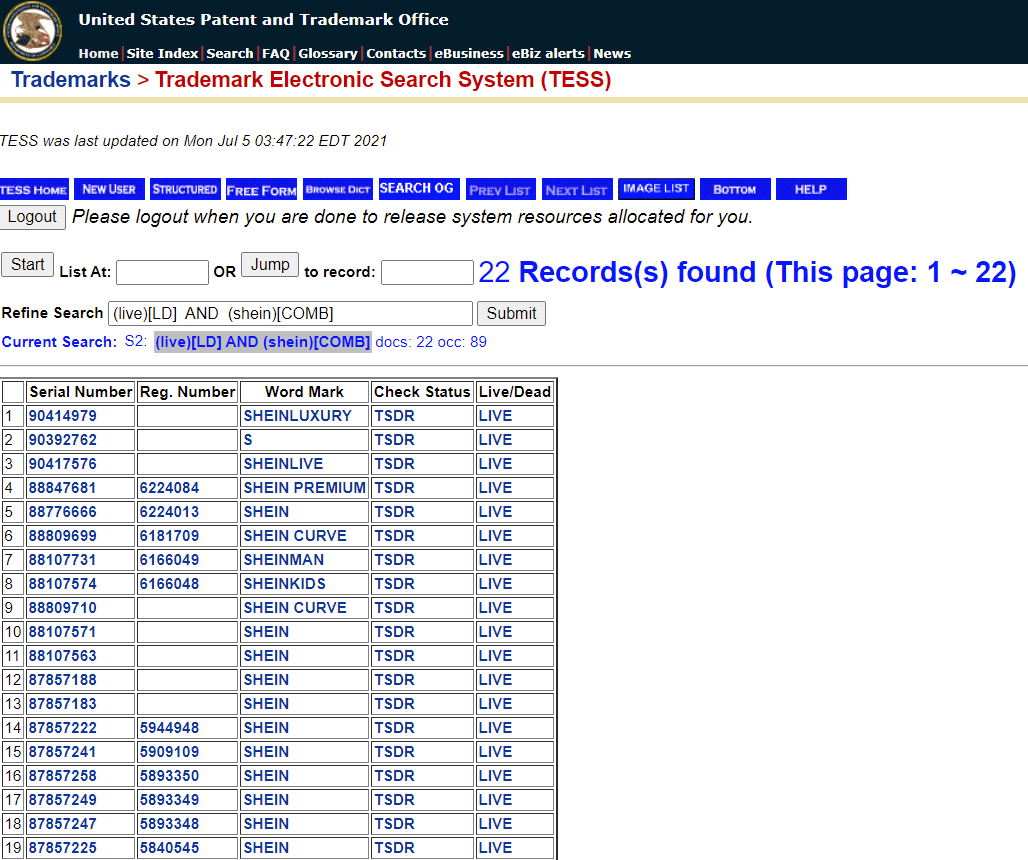This screenshot has height=860, width=1028.
Task: Open serial number 88107563
Action: tap(62, 655)
